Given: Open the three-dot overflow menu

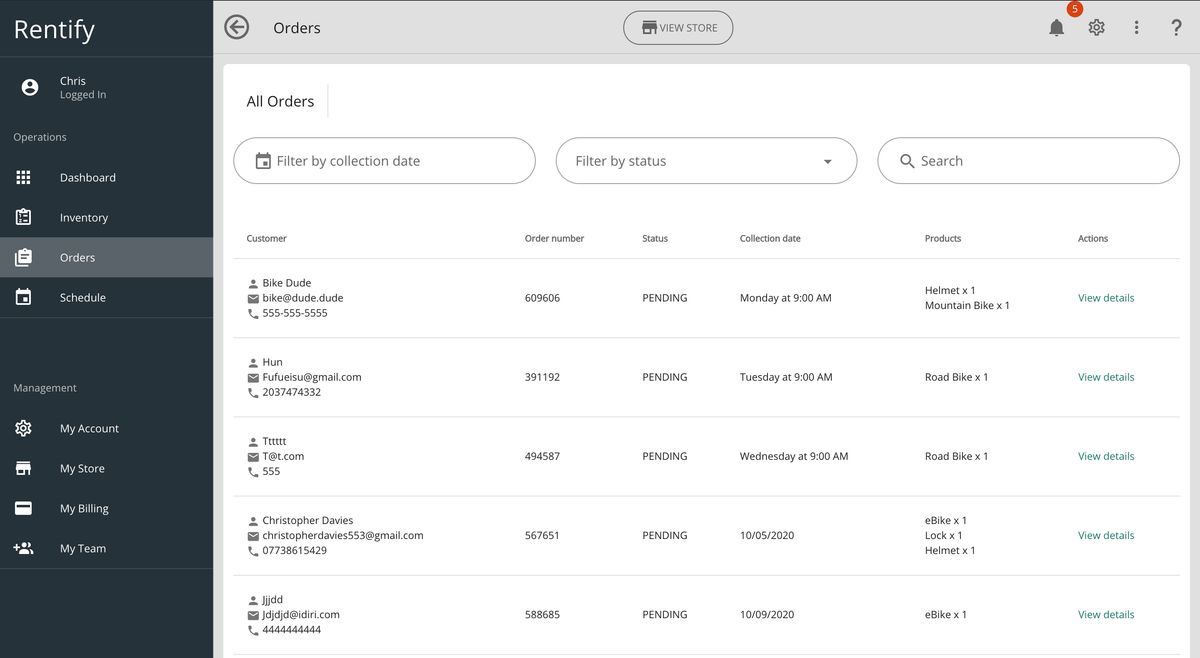Looking at the screenshot, I should click(1136, 27).
